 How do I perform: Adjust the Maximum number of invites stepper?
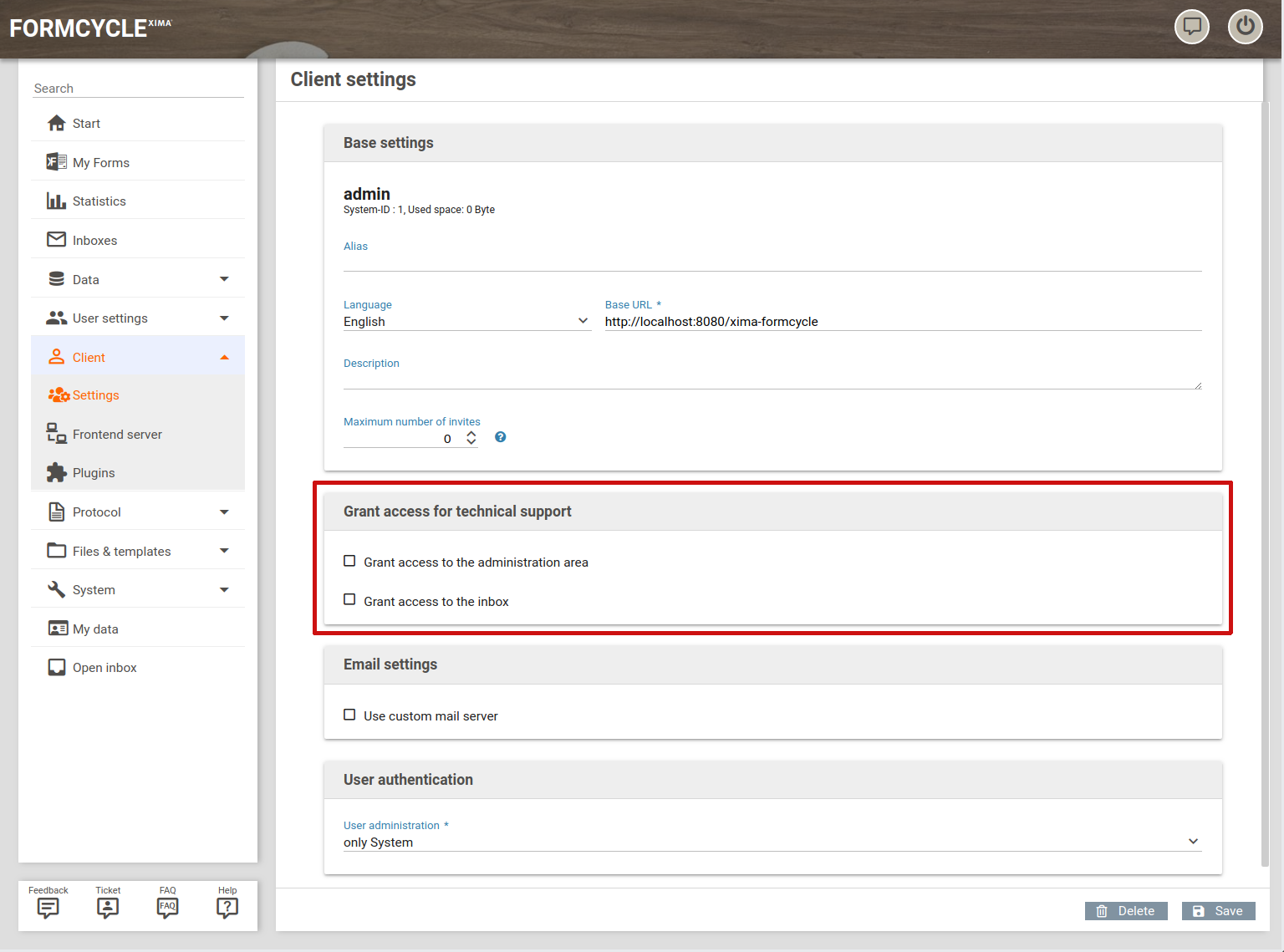tap(471, 438)
